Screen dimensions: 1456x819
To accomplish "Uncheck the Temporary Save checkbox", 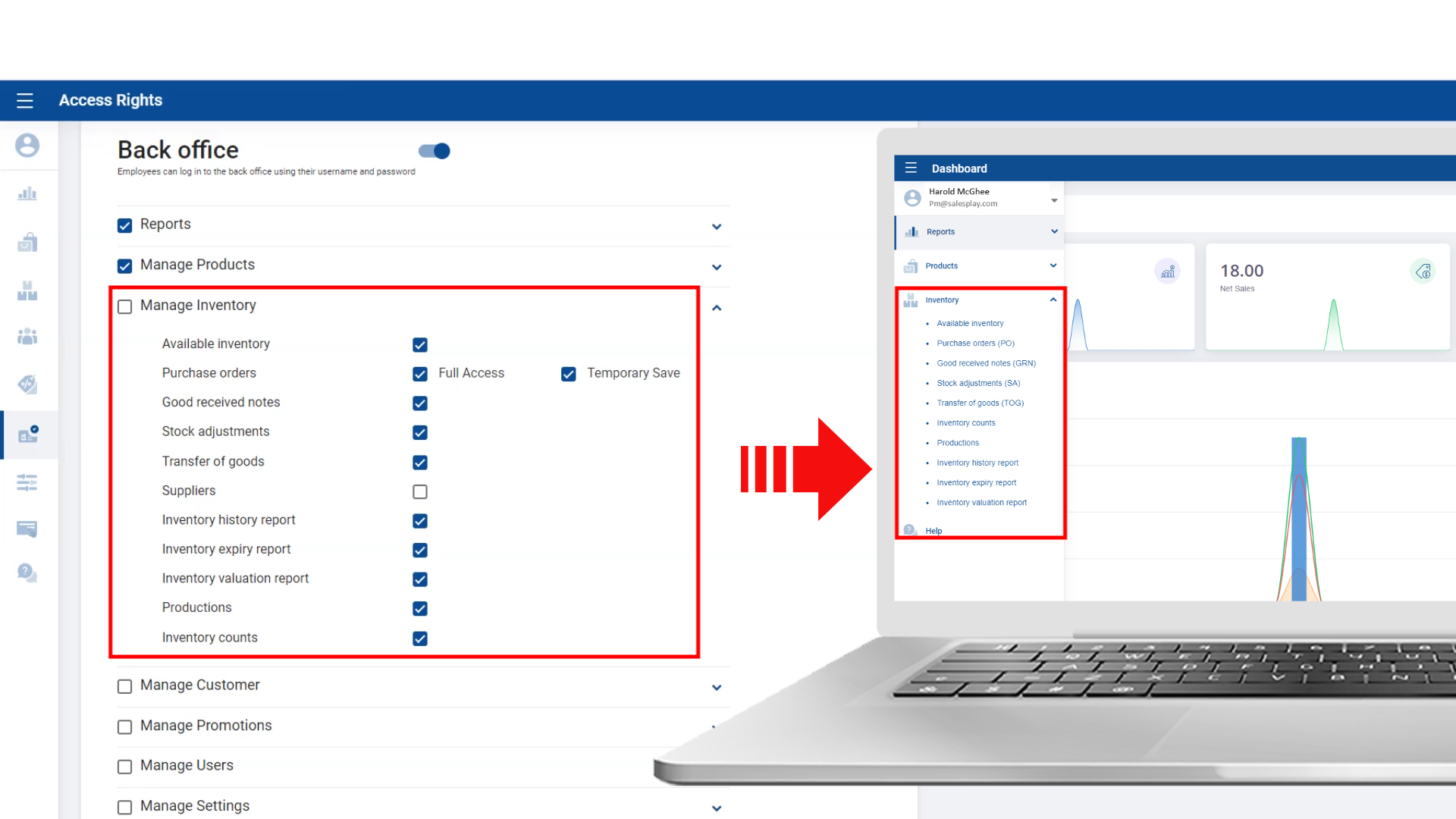I will point(569,374).
